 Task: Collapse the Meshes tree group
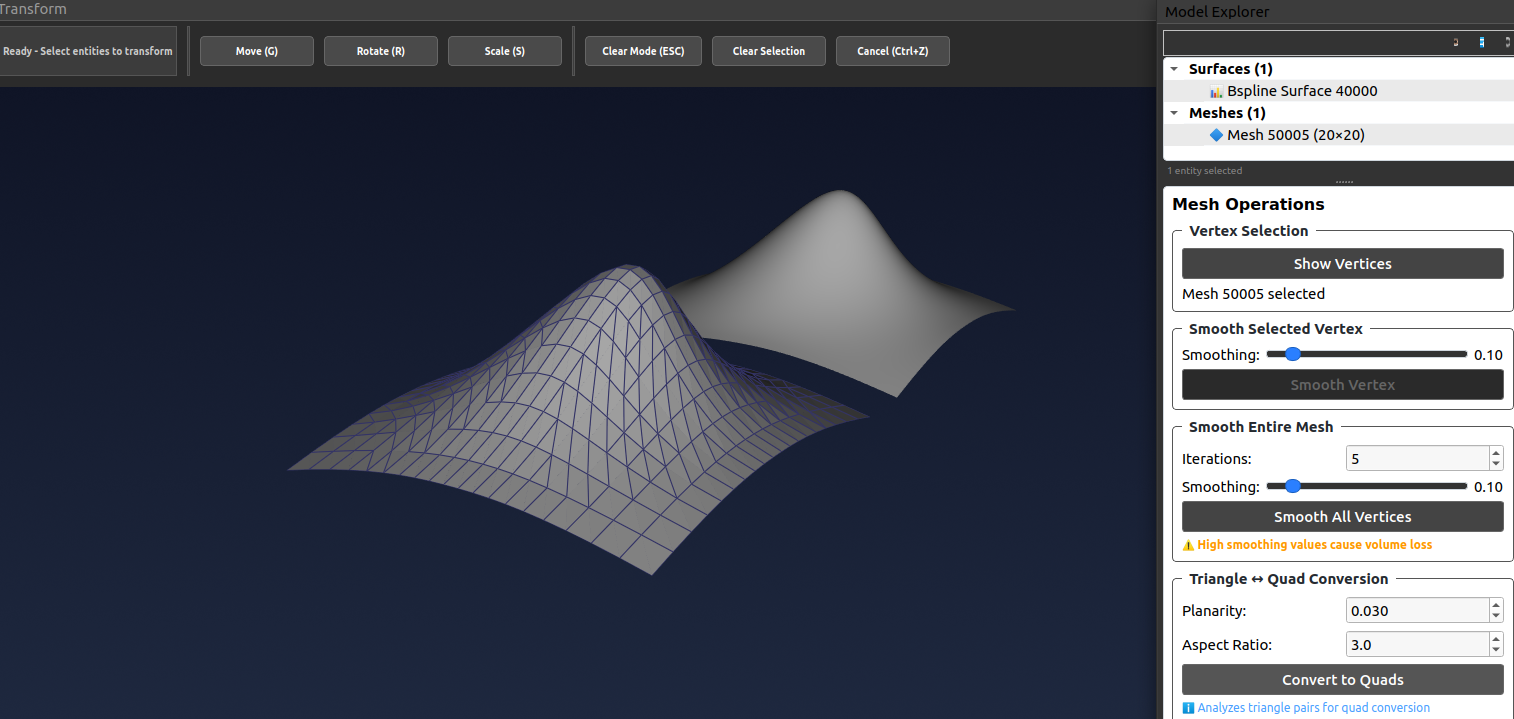pyautogui.click(x=1174, y=113)
